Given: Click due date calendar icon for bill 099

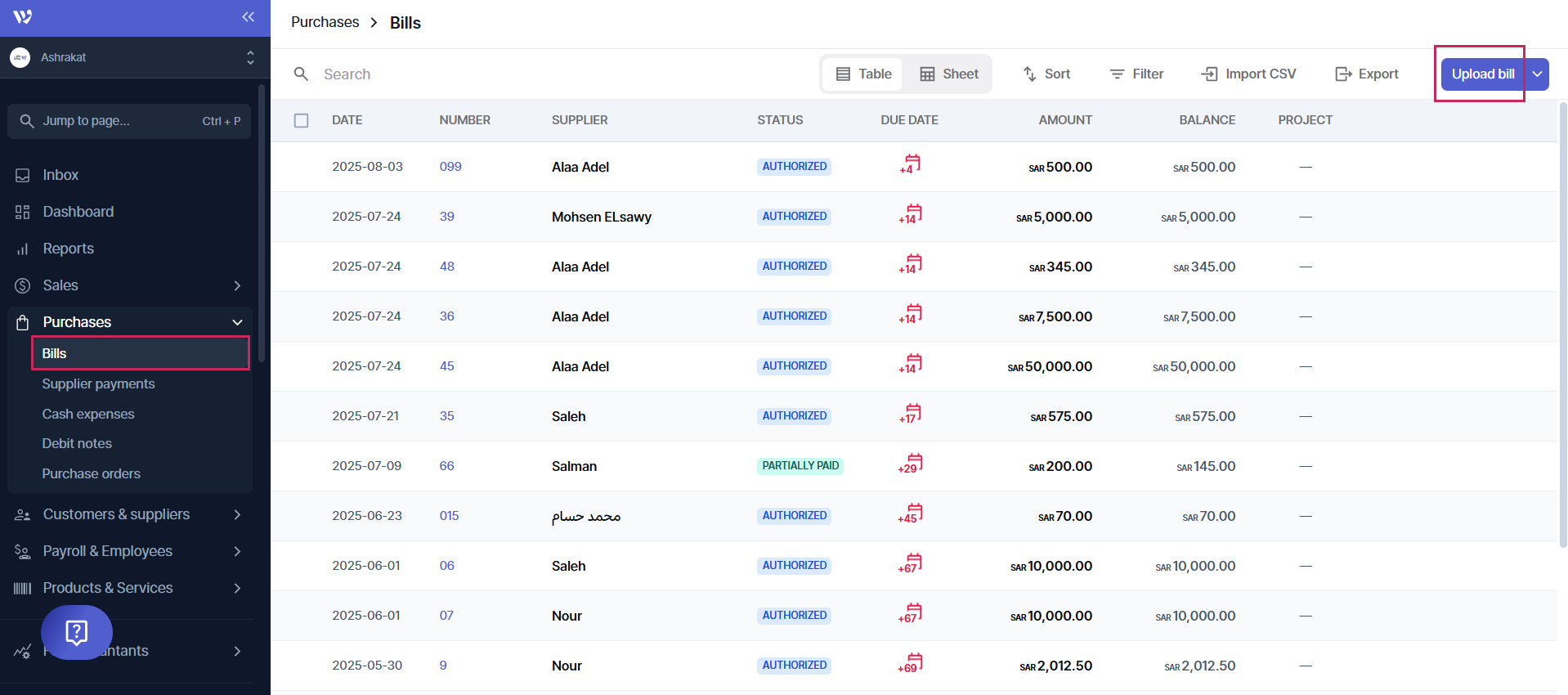Looking at the screenshot, I should (x=911, y=165).
